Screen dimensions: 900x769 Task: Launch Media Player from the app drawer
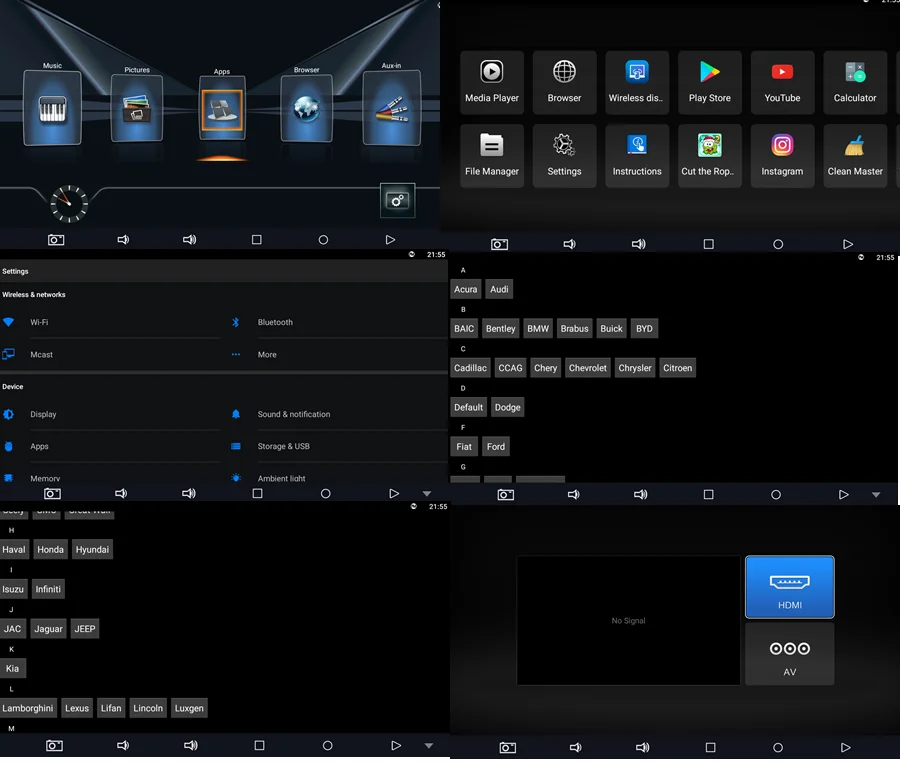point(492,82)
